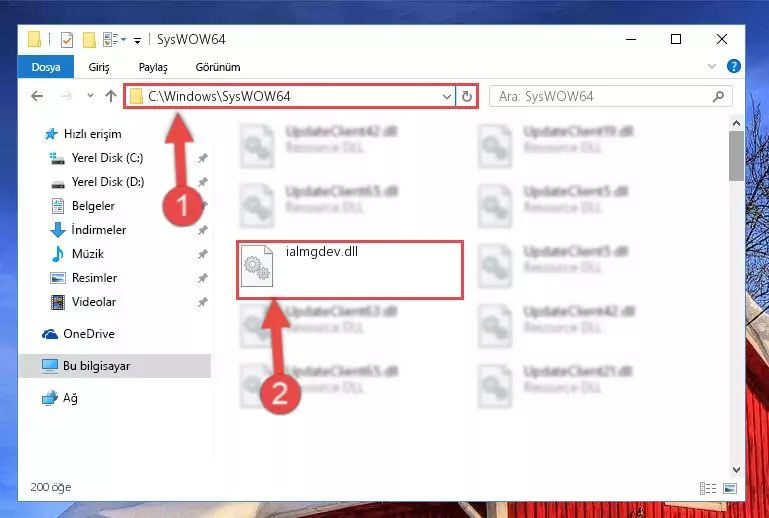The width and height of the screenshot is (769, 518).
Task: Switch to large icons view in status bar
Action: point(730,488)
